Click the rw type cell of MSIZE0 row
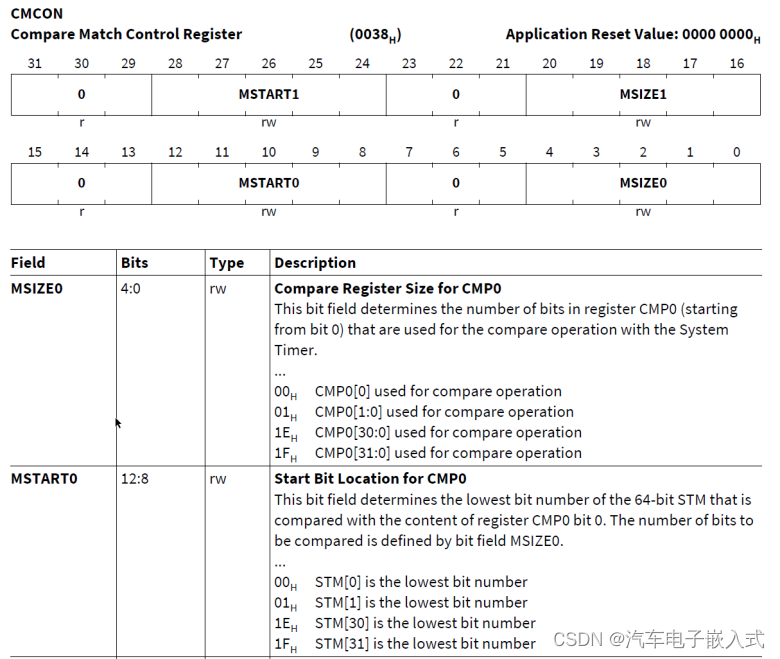Viewport: 780px width, 659px height. (218, 289)
